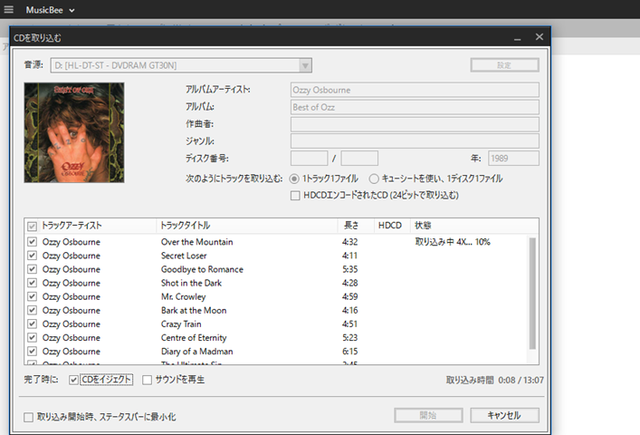Uncheck the Crazy Train track checkbox
This screenshot has width=640, height=435.
pos(32,324)
